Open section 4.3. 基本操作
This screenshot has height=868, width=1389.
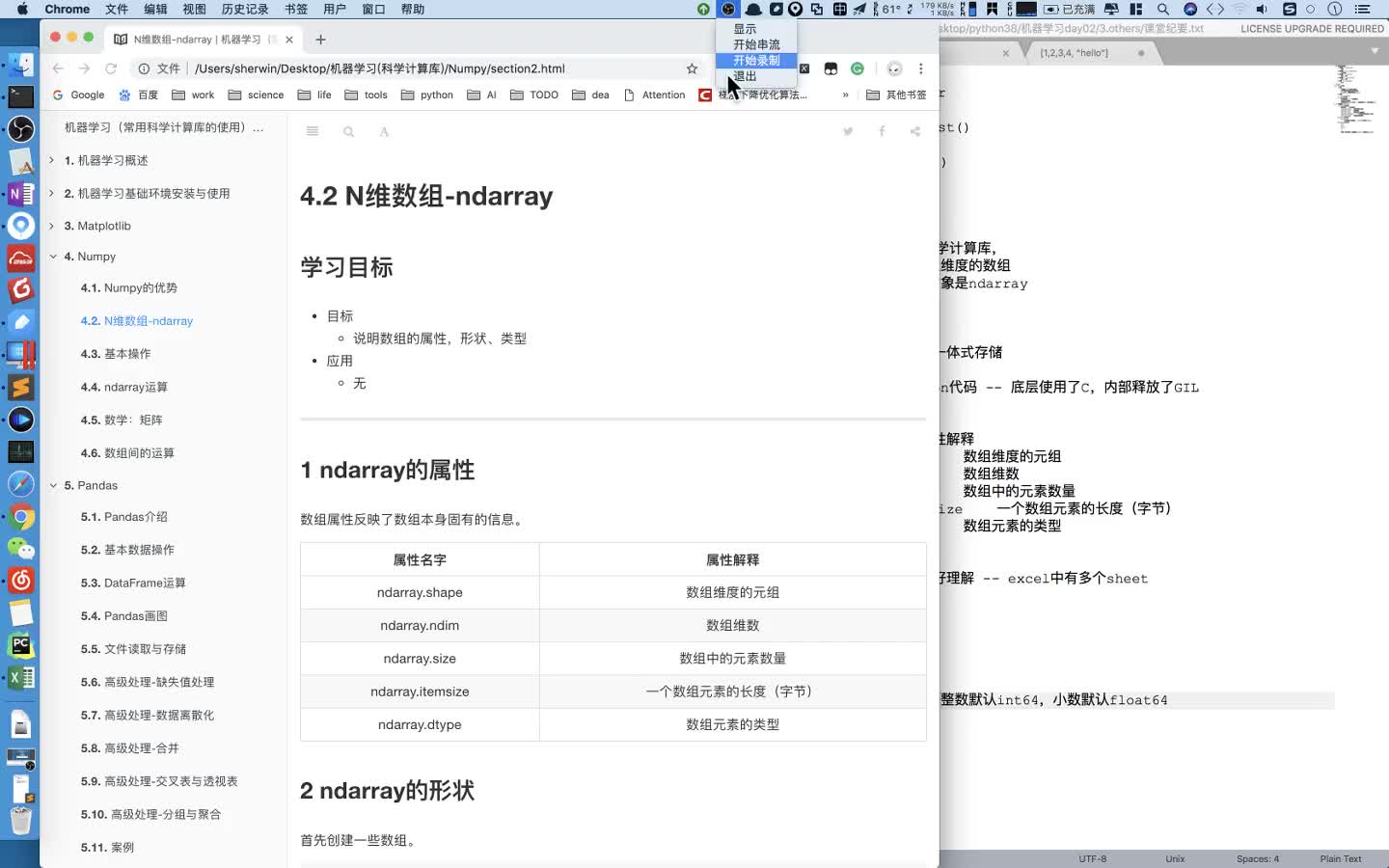116,354
